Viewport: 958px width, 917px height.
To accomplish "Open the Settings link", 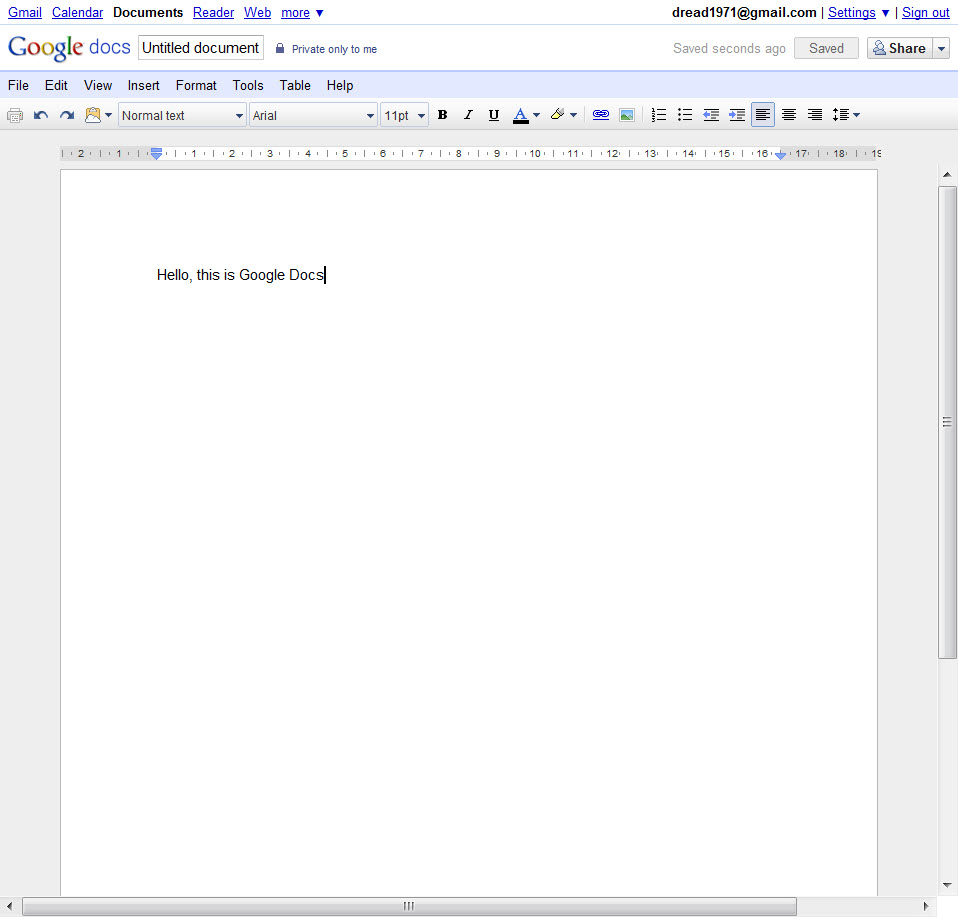I will 852,13.
